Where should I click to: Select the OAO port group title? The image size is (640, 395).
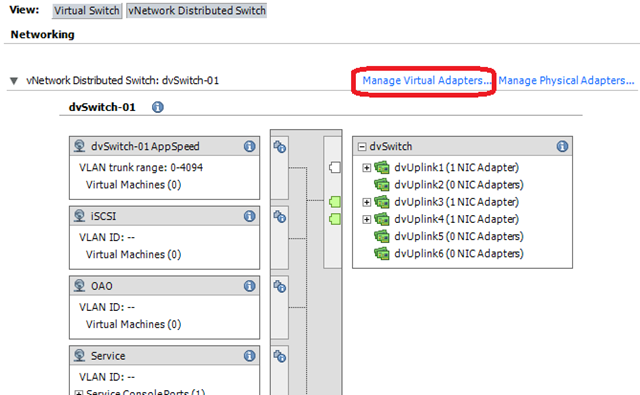(102, 286)
